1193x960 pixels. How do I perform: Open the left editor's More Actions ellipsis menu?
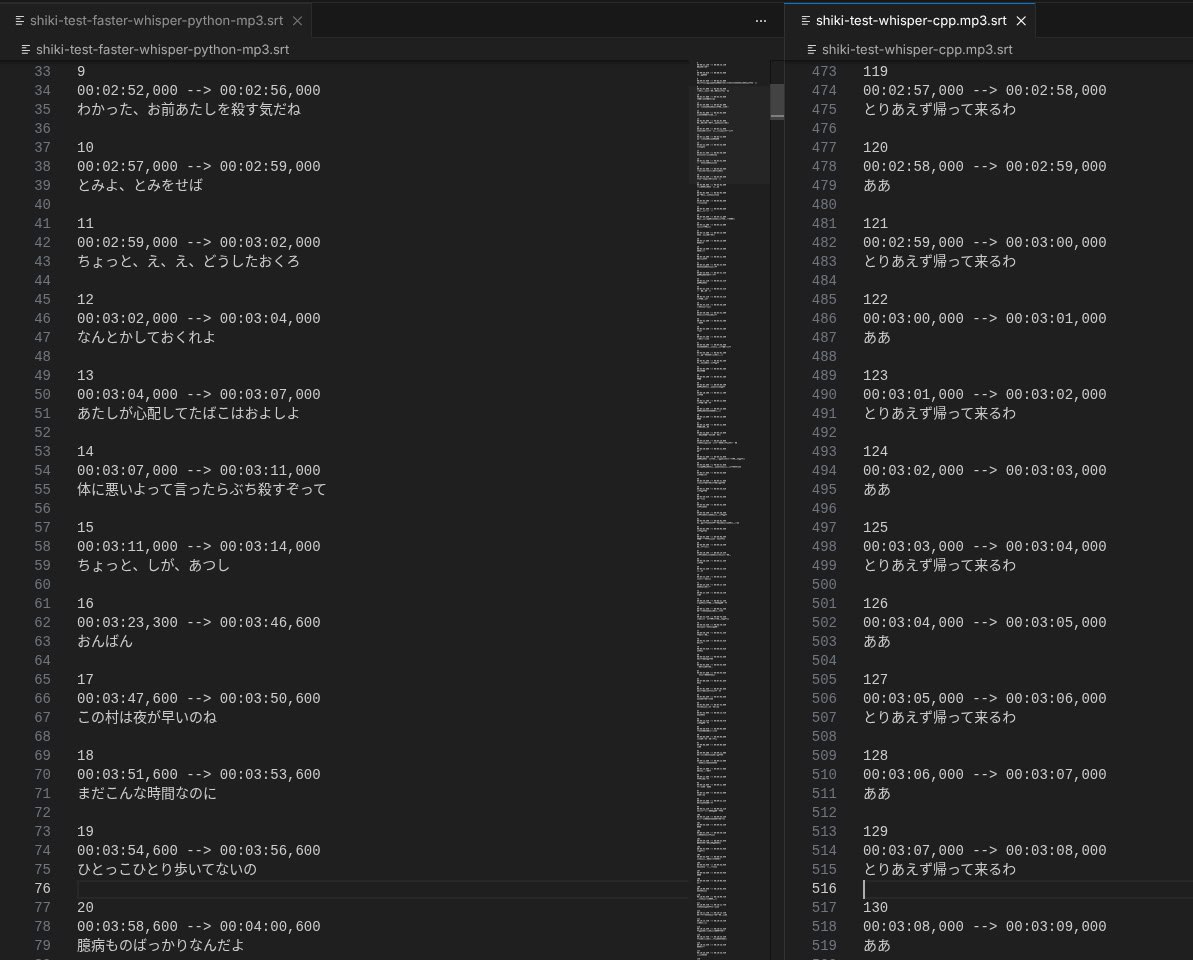(x=761, y=20)
